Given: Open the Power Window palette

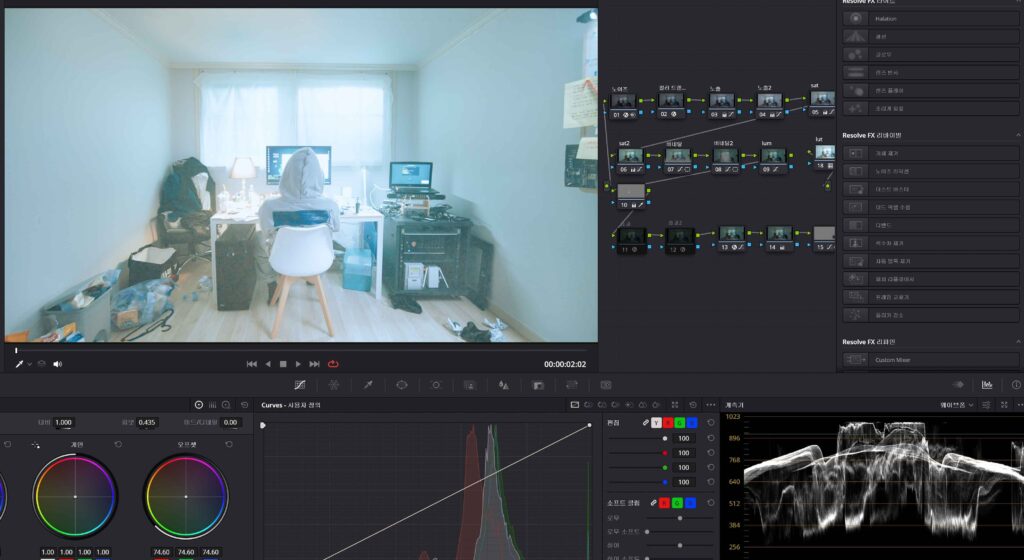Looking at the screenshot, I should (x=402, y=385).
